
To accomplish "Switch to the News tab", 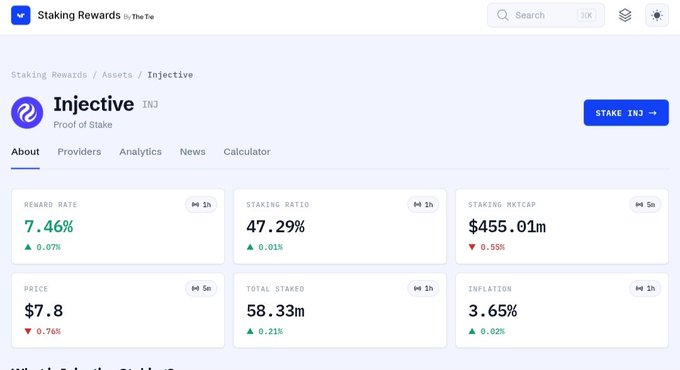I will pos(193,152).
